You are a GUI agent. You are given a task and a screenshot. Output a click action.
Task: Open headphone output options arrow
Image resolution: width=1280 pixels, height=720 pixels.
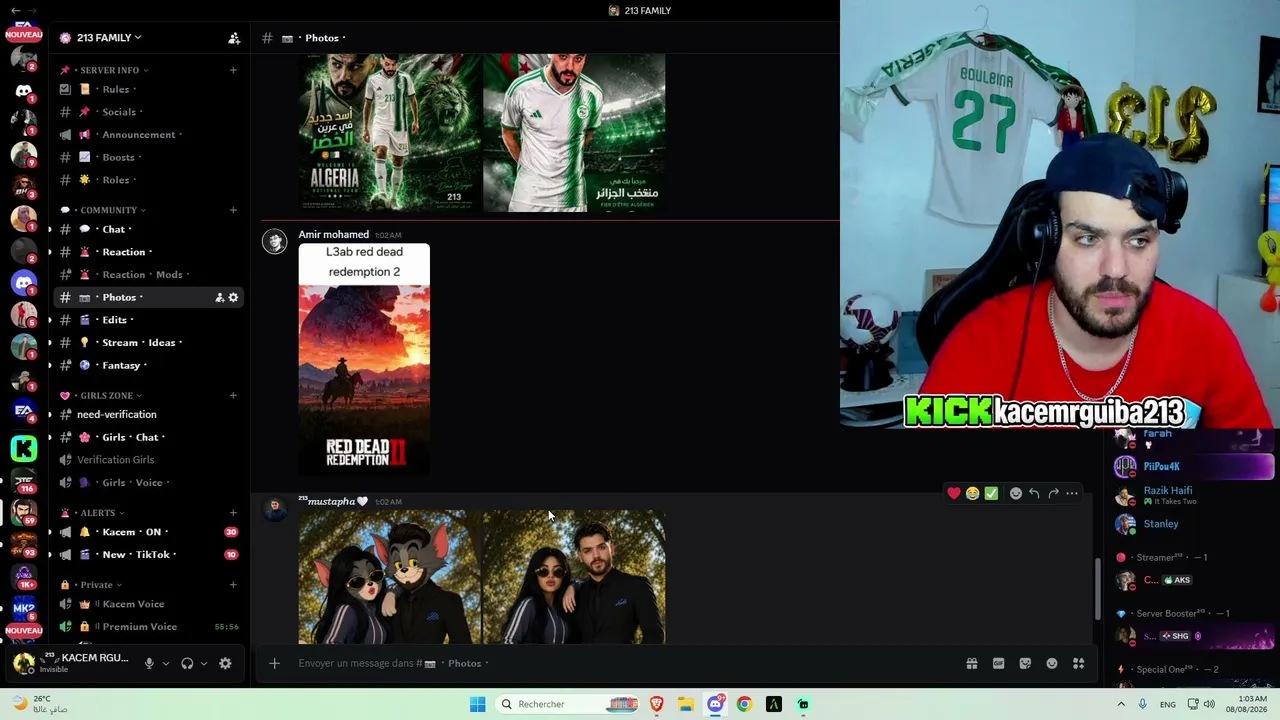[x=204, y=663]
